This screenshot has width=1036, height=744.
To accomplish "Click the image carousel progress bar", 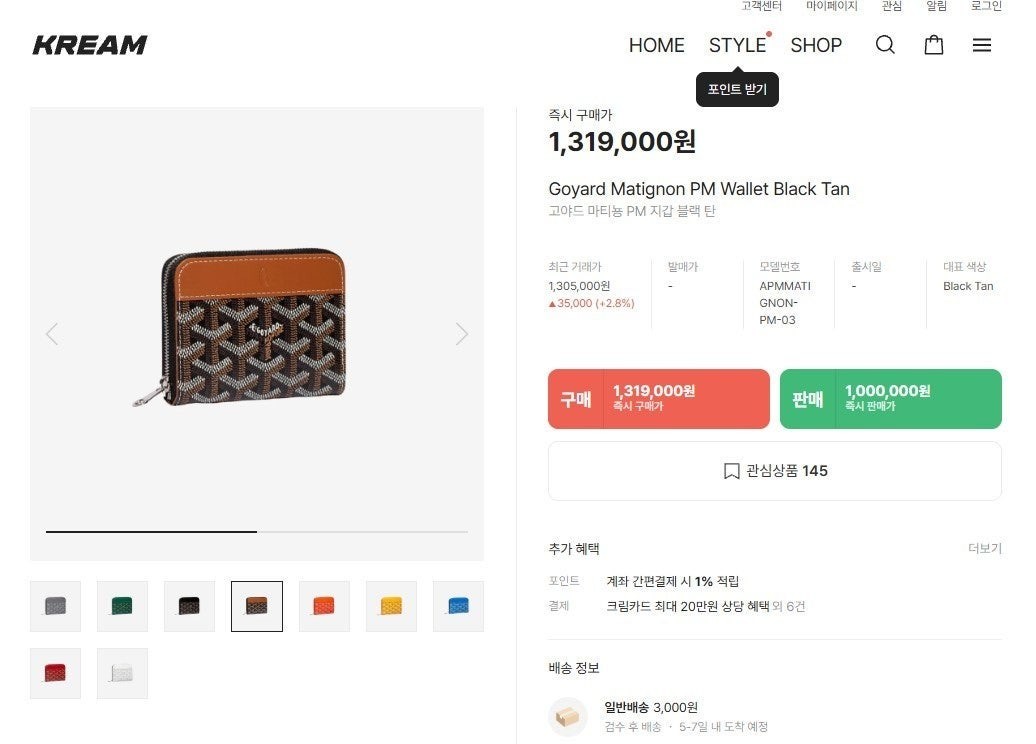I will click(256, 532).
